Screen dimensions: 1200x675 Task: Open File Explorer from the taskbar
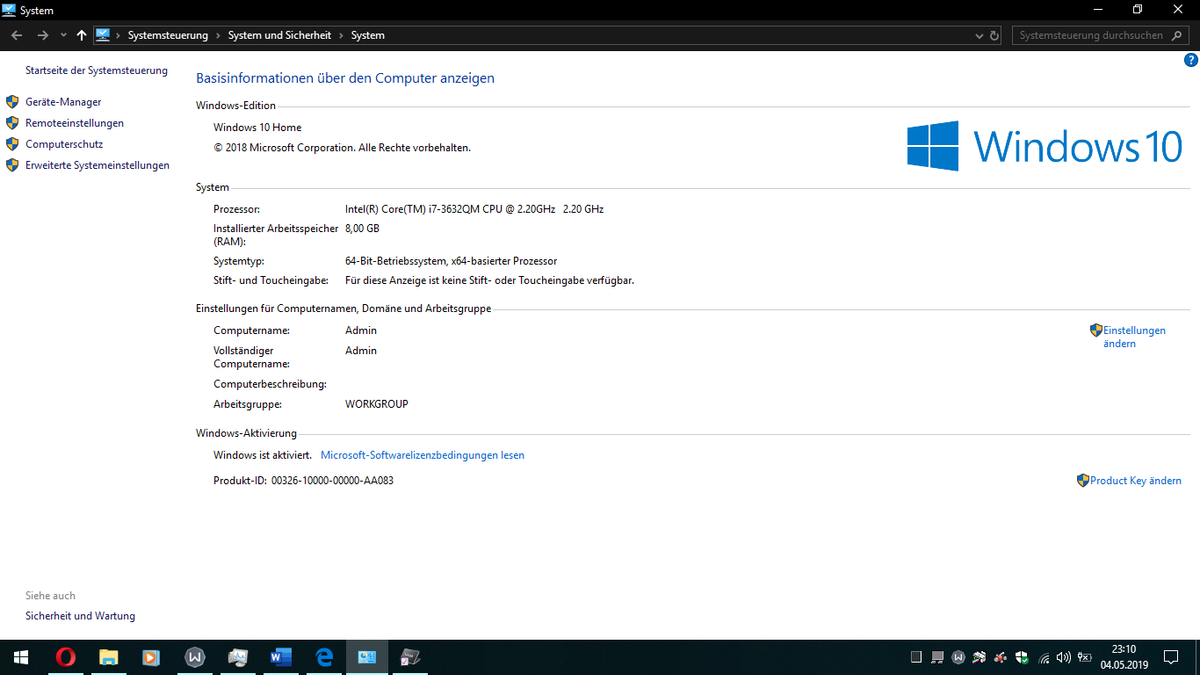[x=108, y=657]
